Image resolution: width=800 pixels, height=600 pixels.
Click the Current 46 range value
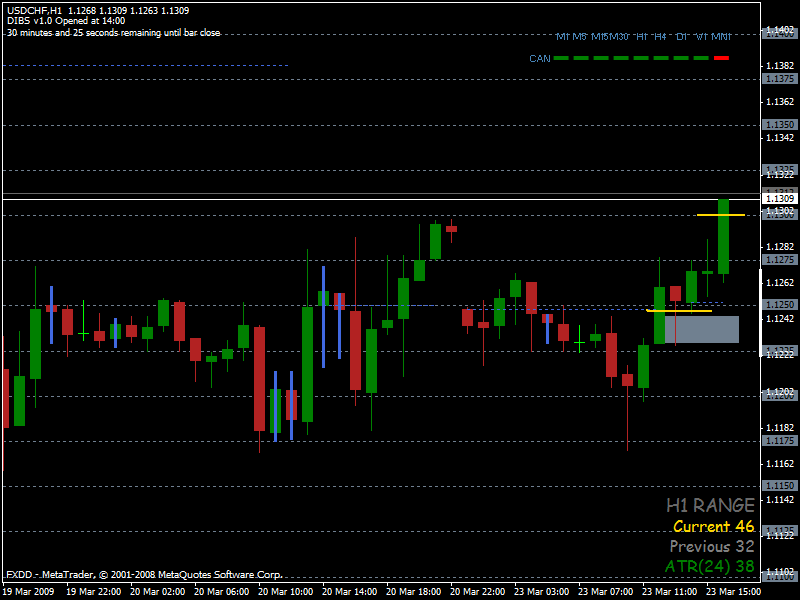tap(714, 526)
